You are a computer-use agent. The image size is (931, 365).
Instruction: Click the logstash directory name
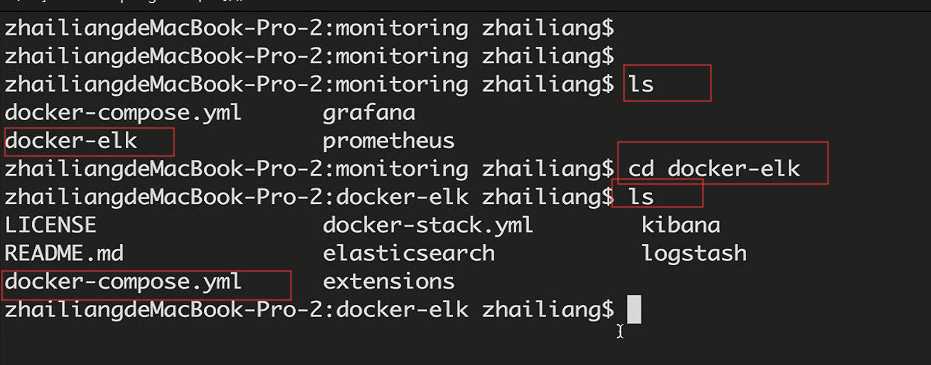[694, 254]
